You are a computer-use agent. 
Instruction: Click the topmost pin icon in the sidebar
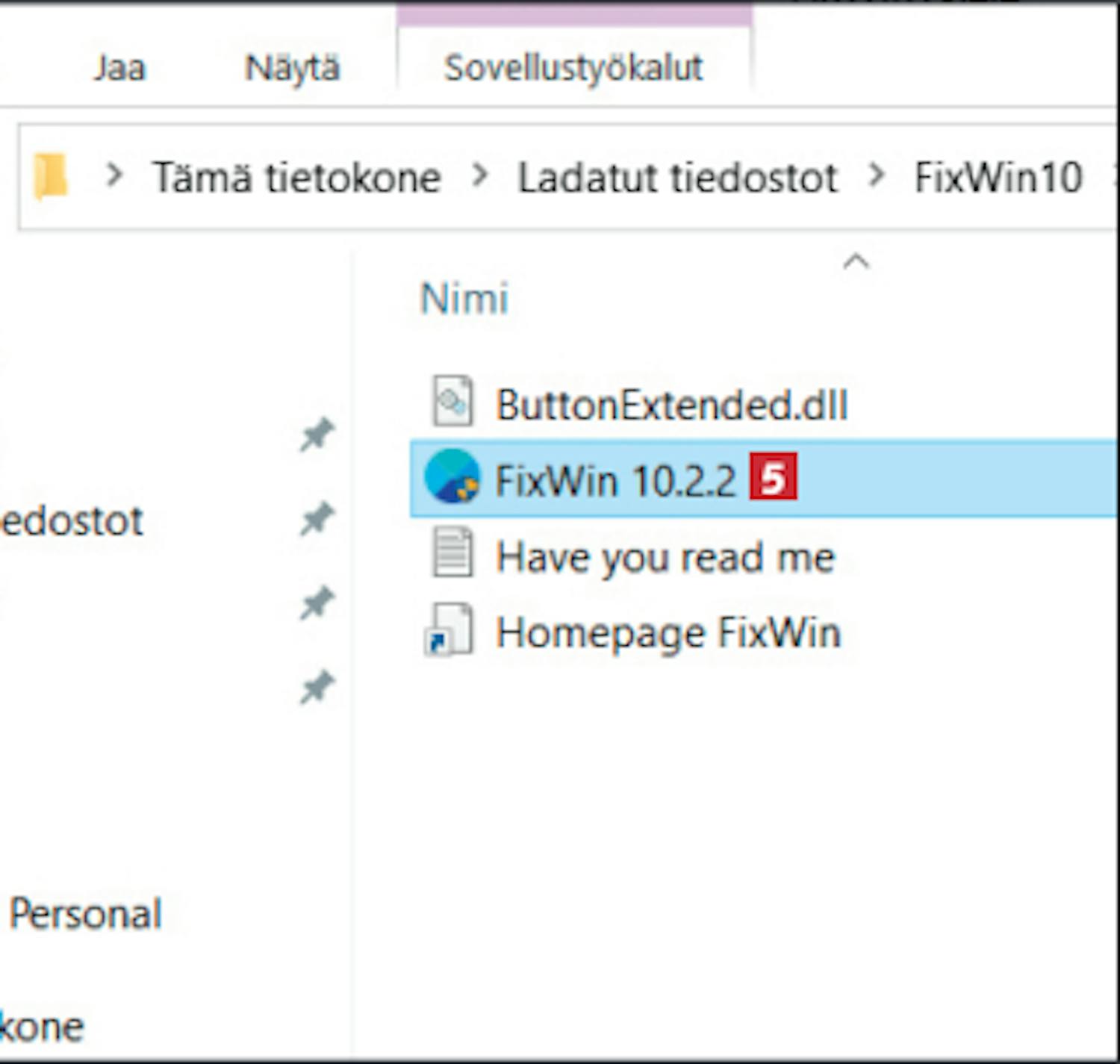[x=317, y=435]
